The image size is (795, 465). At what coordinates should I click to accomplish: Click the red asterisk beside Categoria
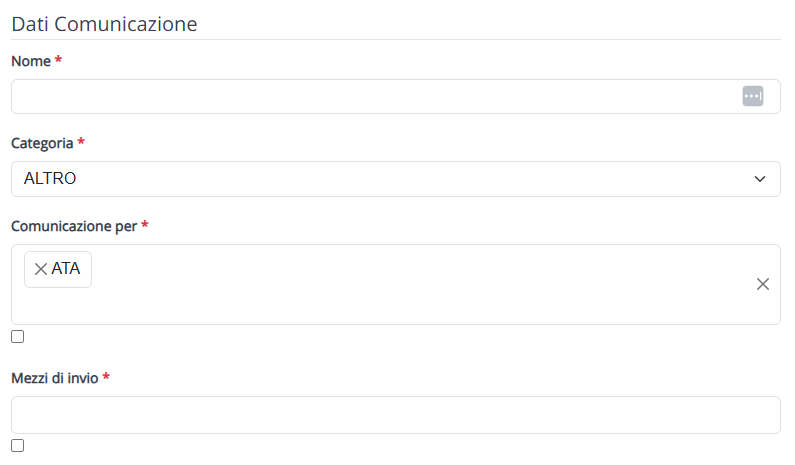81,142
